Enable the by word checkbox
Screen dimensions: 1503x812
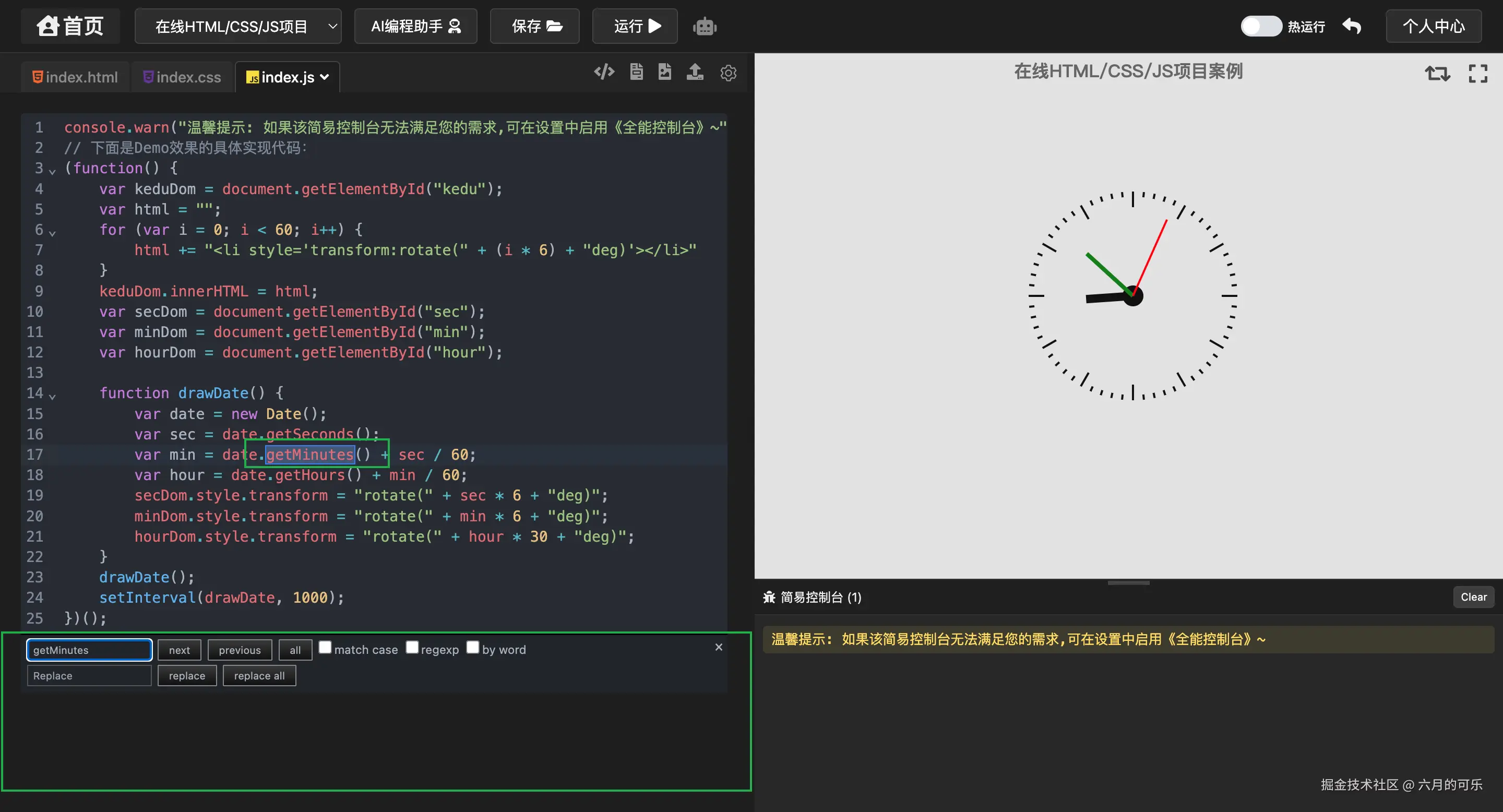click(x=473, y=647)
